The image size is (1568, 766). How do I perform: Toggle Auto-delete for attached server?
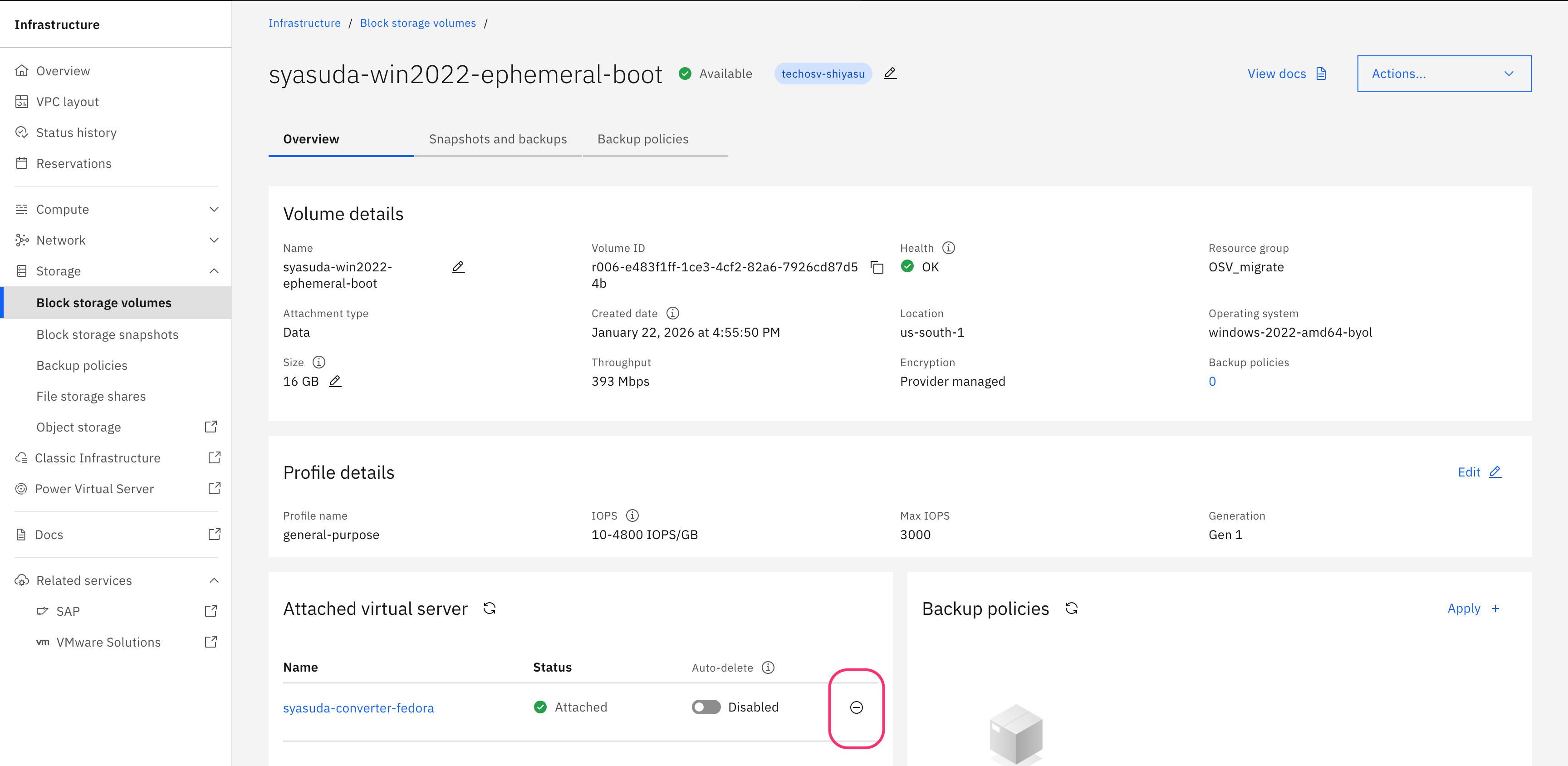click(706, 707)
